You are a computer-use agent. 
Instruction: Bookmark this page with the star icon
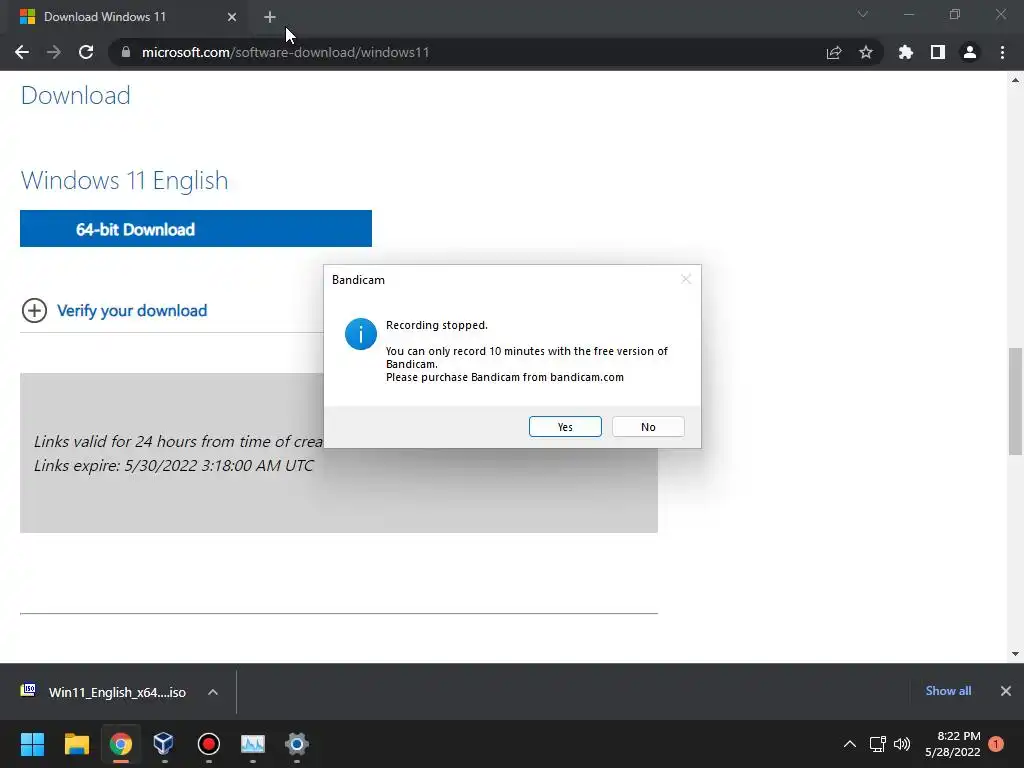pyautogui.click(x=866, y=52)
